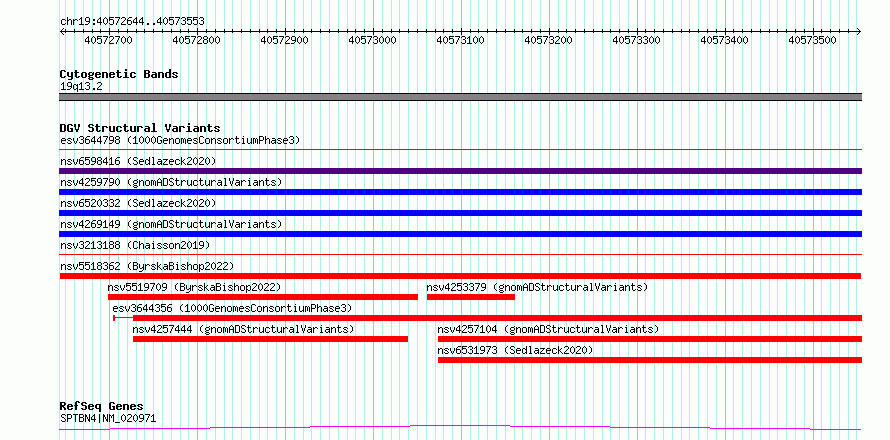The height and width of the screenshot is (440, 890).
Task: Open the SPTBN4|NM_020971 gene label
Action: (108, 419)
